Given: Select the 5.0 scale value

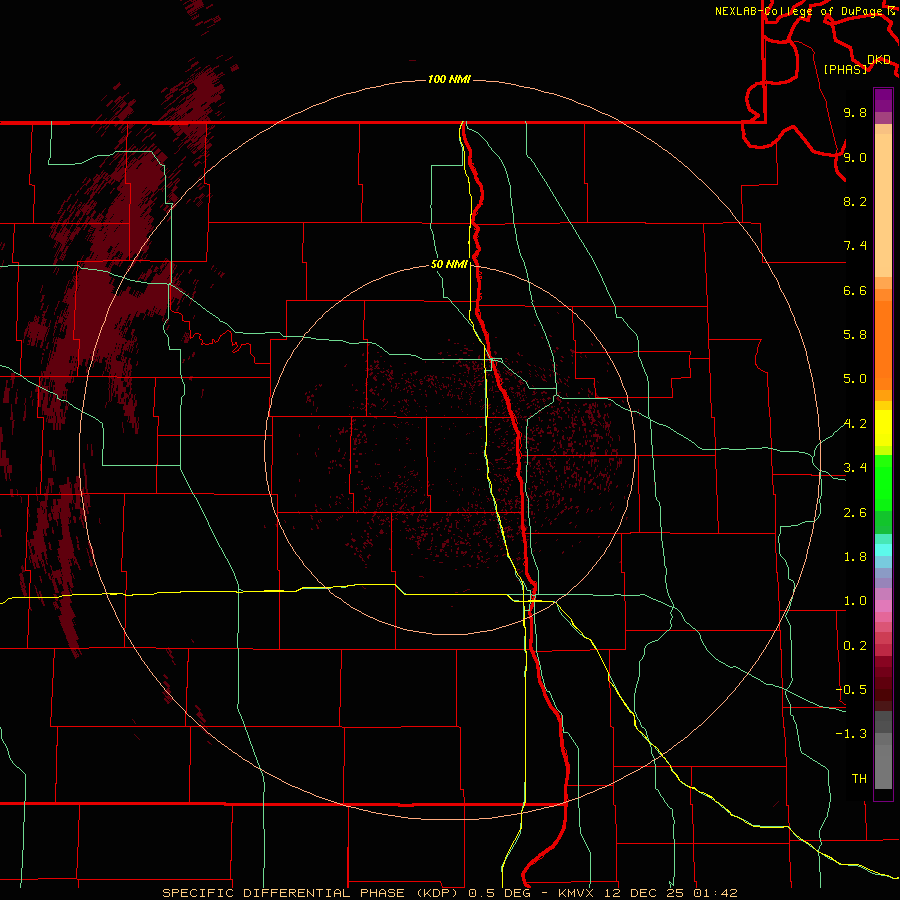Looking at the screenshot, I should pyautogui.click(x=855, y=379).
